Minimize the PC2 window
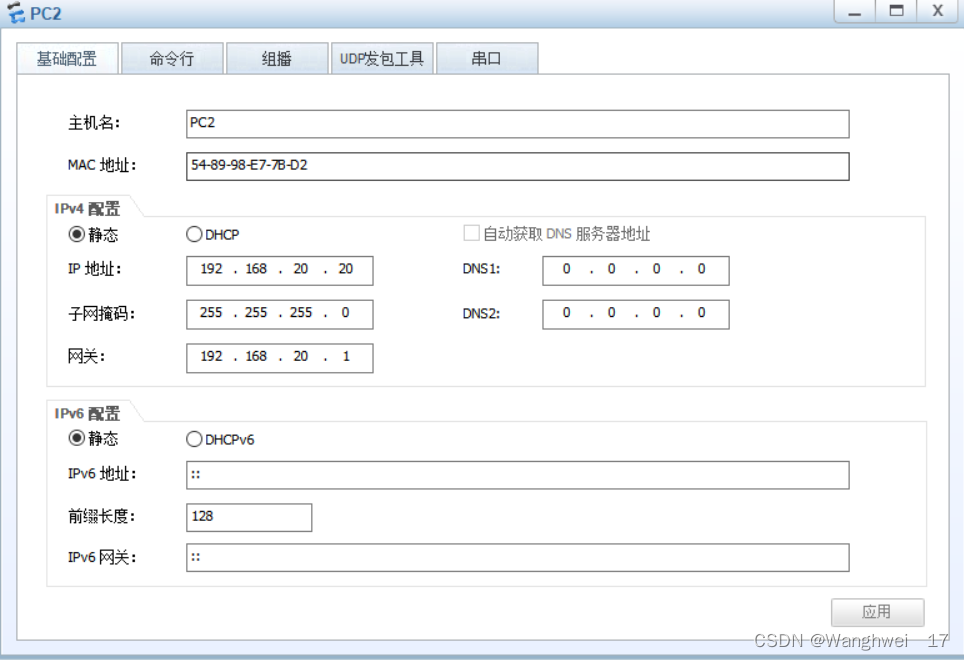This screenshot has width=964, height=660. (855, 12)
